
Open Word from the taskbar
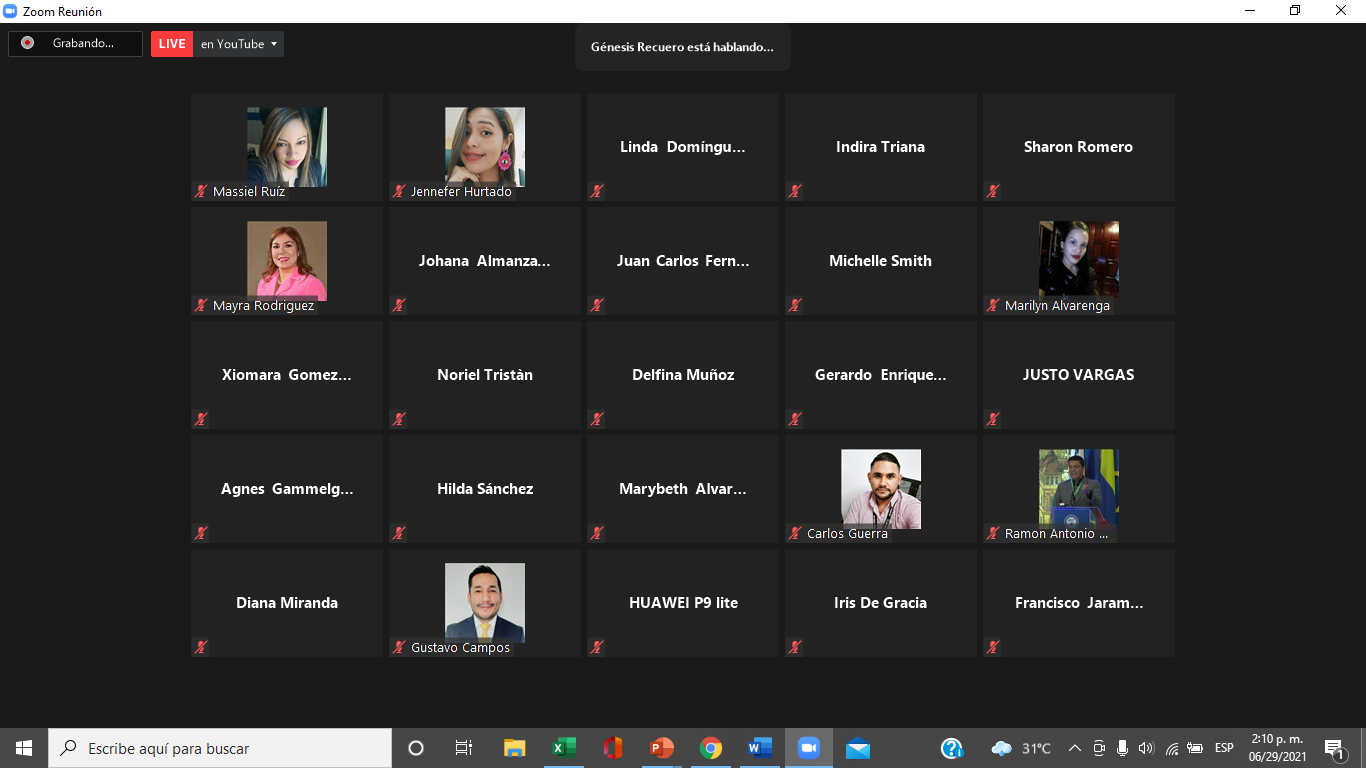[x=760, y=748]
